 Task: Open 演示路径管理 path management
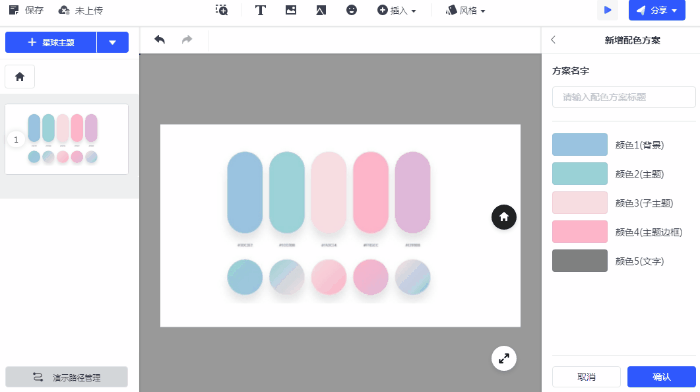tap(67, 377)
